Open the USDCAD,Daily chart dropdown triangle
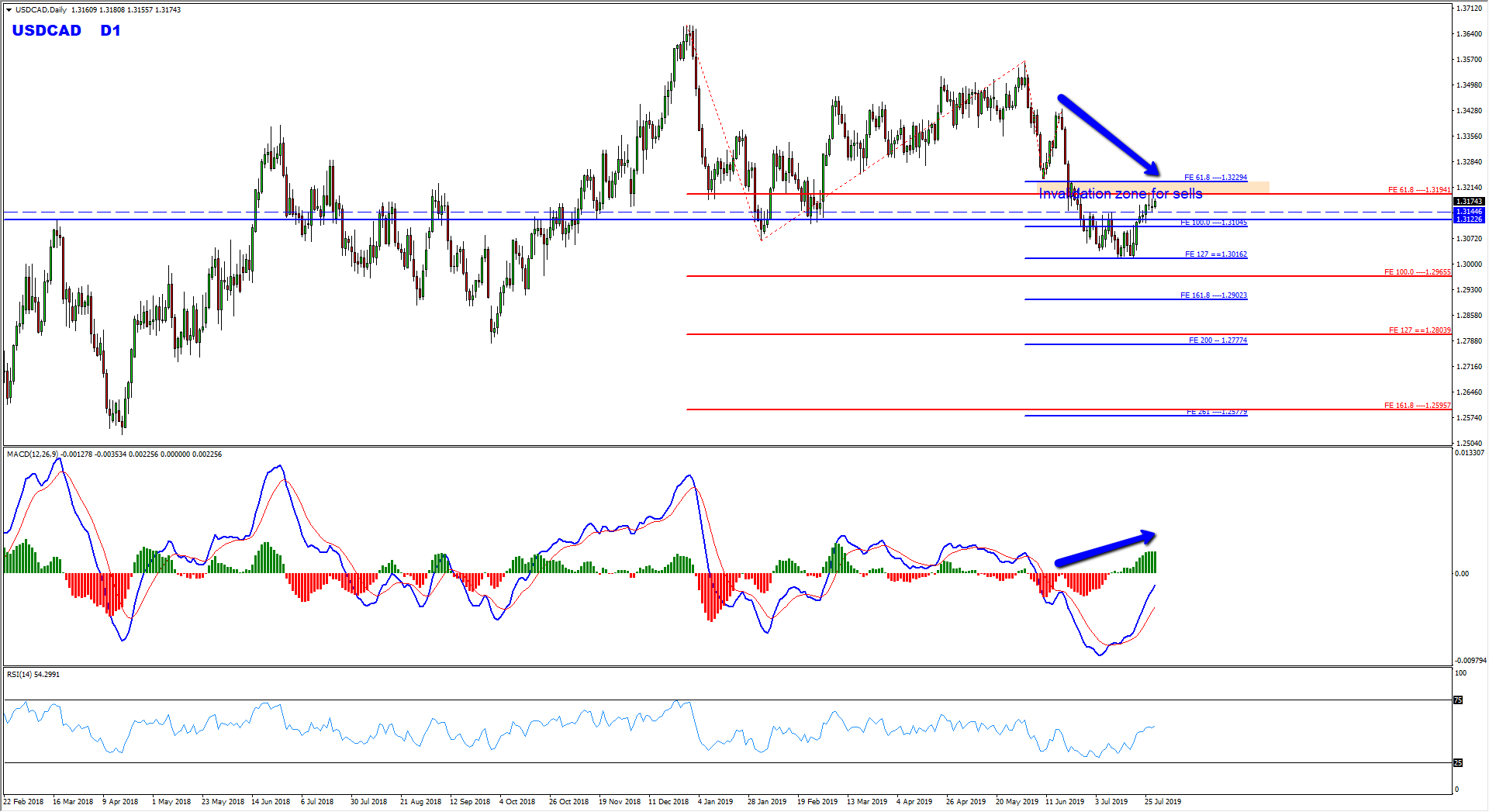This screenshot has width=1489, height=812. pos(9,10)
